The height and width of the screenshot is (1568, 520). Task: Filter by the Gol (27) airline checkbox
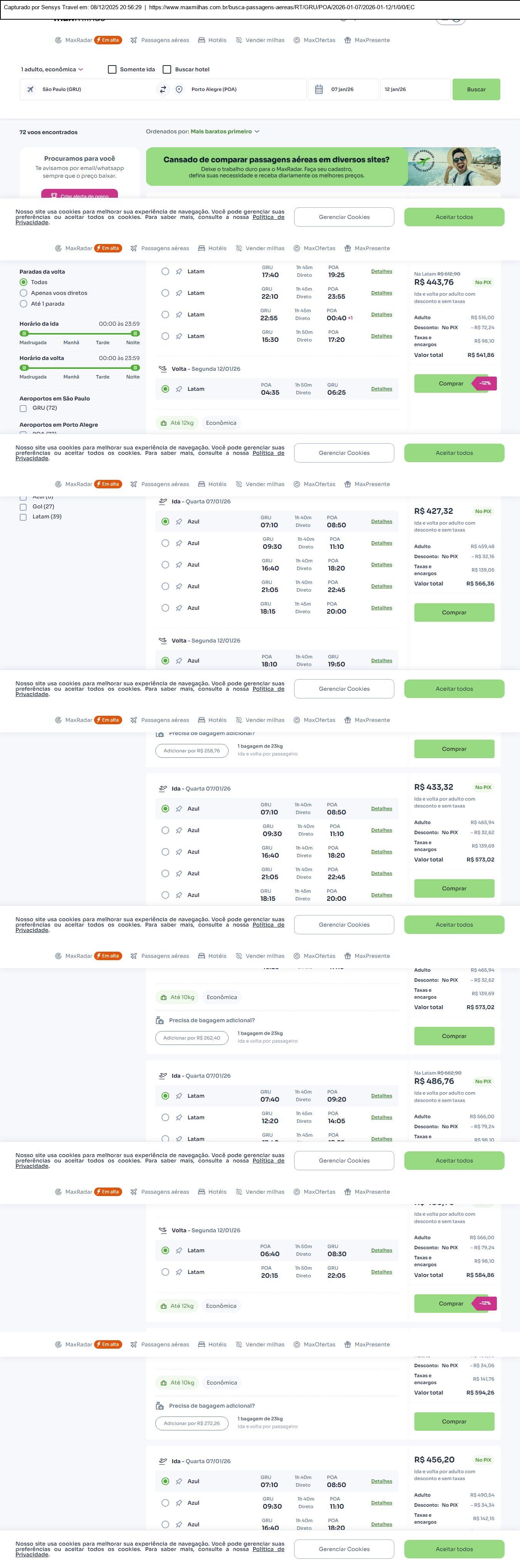coord(23,507)
